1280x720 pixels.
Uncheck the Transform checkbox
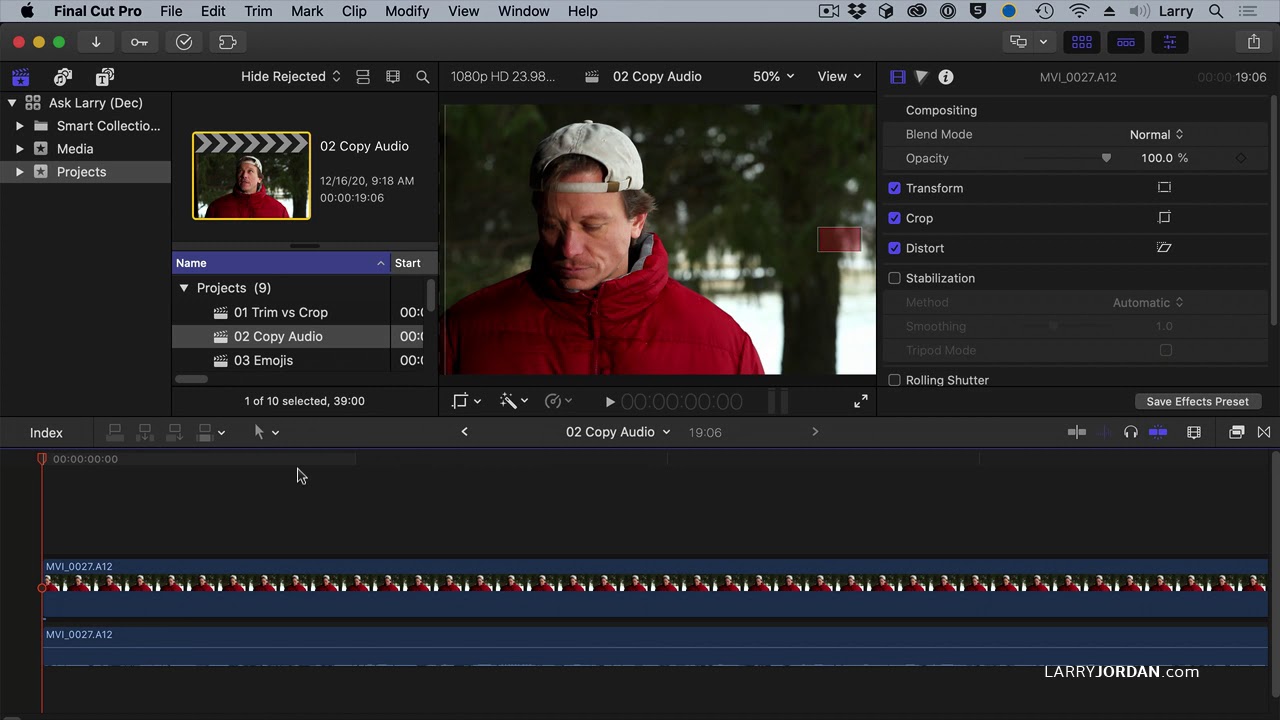895,188
